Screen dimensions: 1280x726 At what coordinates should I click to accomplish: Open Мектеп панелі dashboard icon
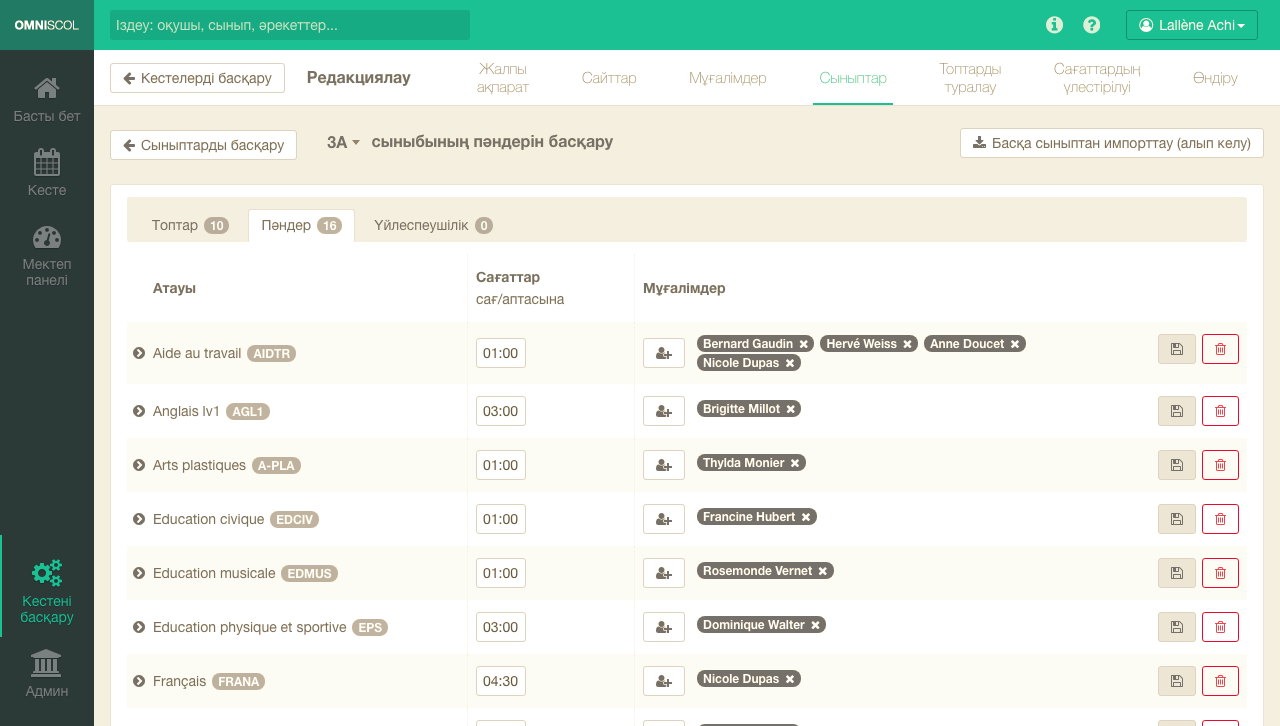[x=47, y=255]
